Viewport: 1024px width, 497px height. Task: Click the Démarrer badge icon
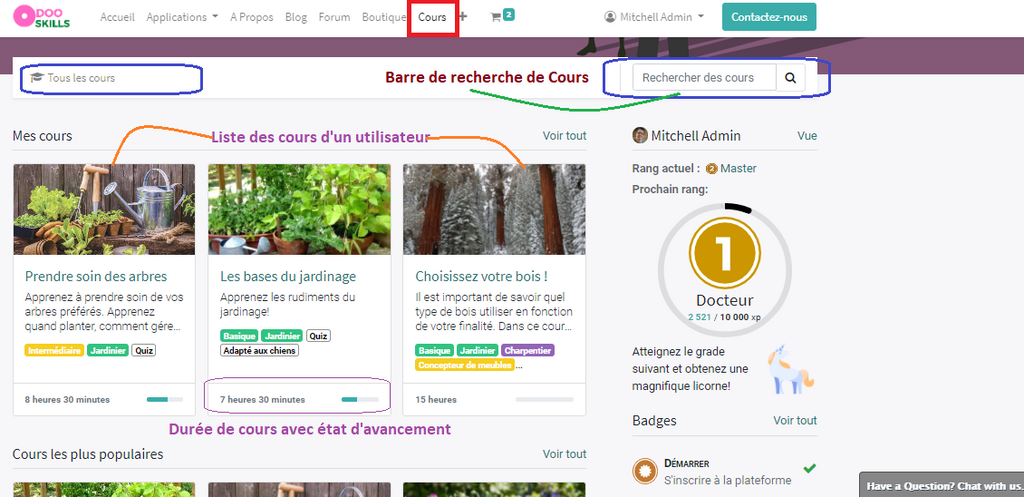645,471
